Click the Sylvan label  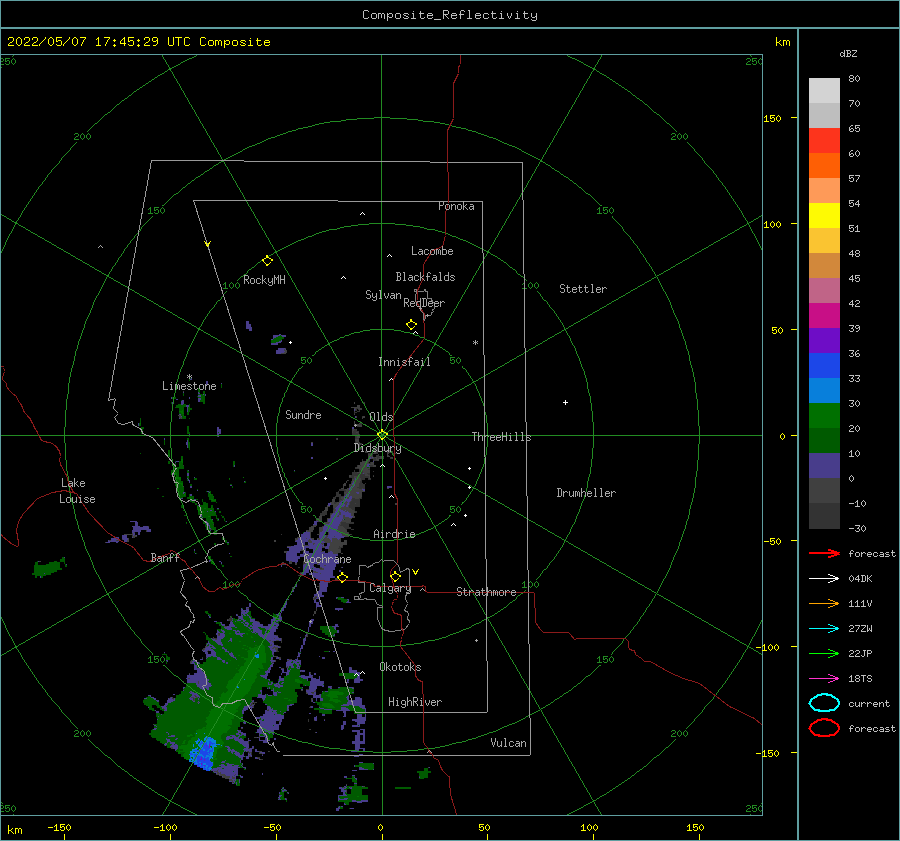click(383, 295)
